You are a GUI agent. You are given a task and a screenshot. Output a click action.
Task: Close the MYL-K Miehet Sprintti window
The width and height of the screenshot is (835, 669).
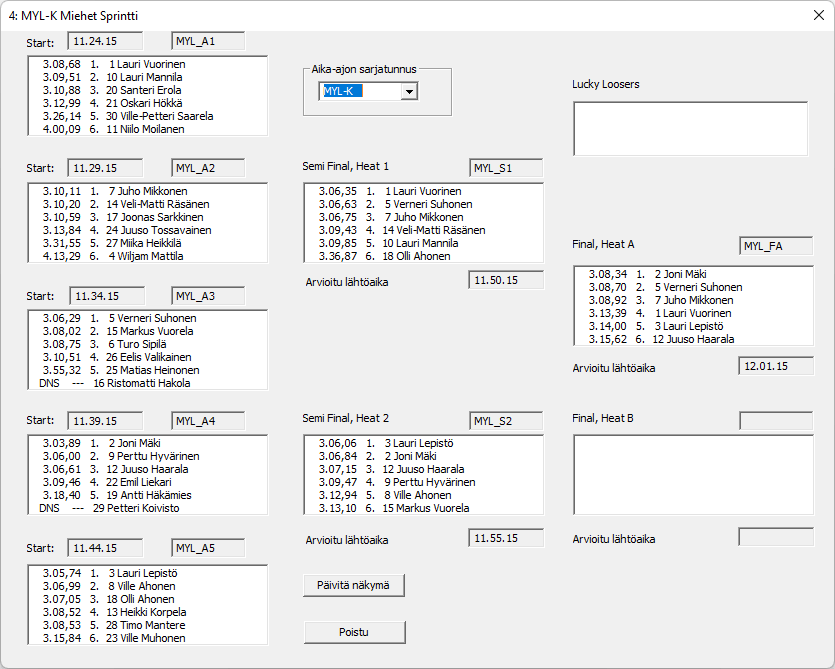pos(817,16)
